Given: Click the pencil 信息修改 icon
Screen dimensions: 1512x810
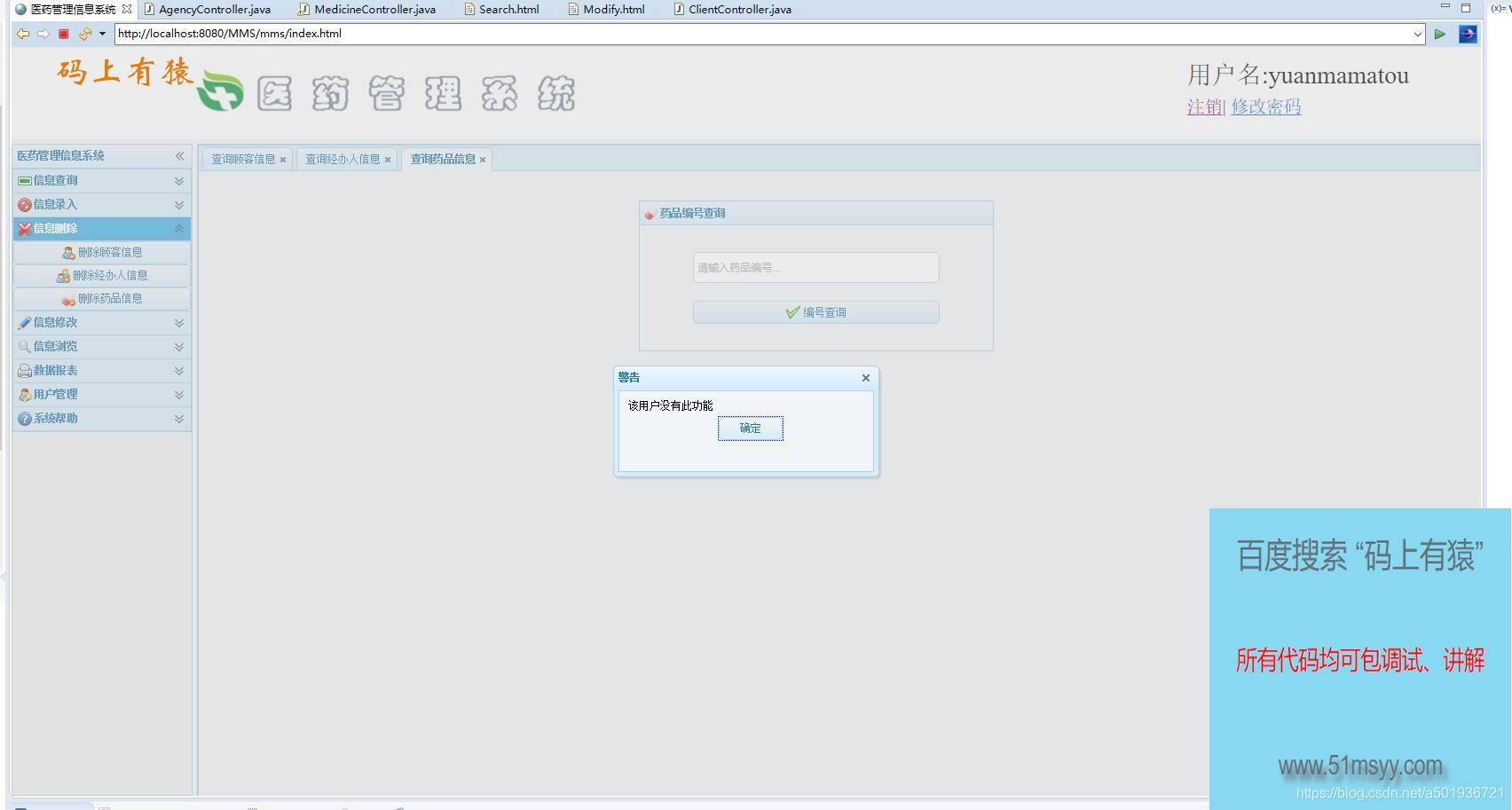Looking at the screenshot, I should click(25, 323).
